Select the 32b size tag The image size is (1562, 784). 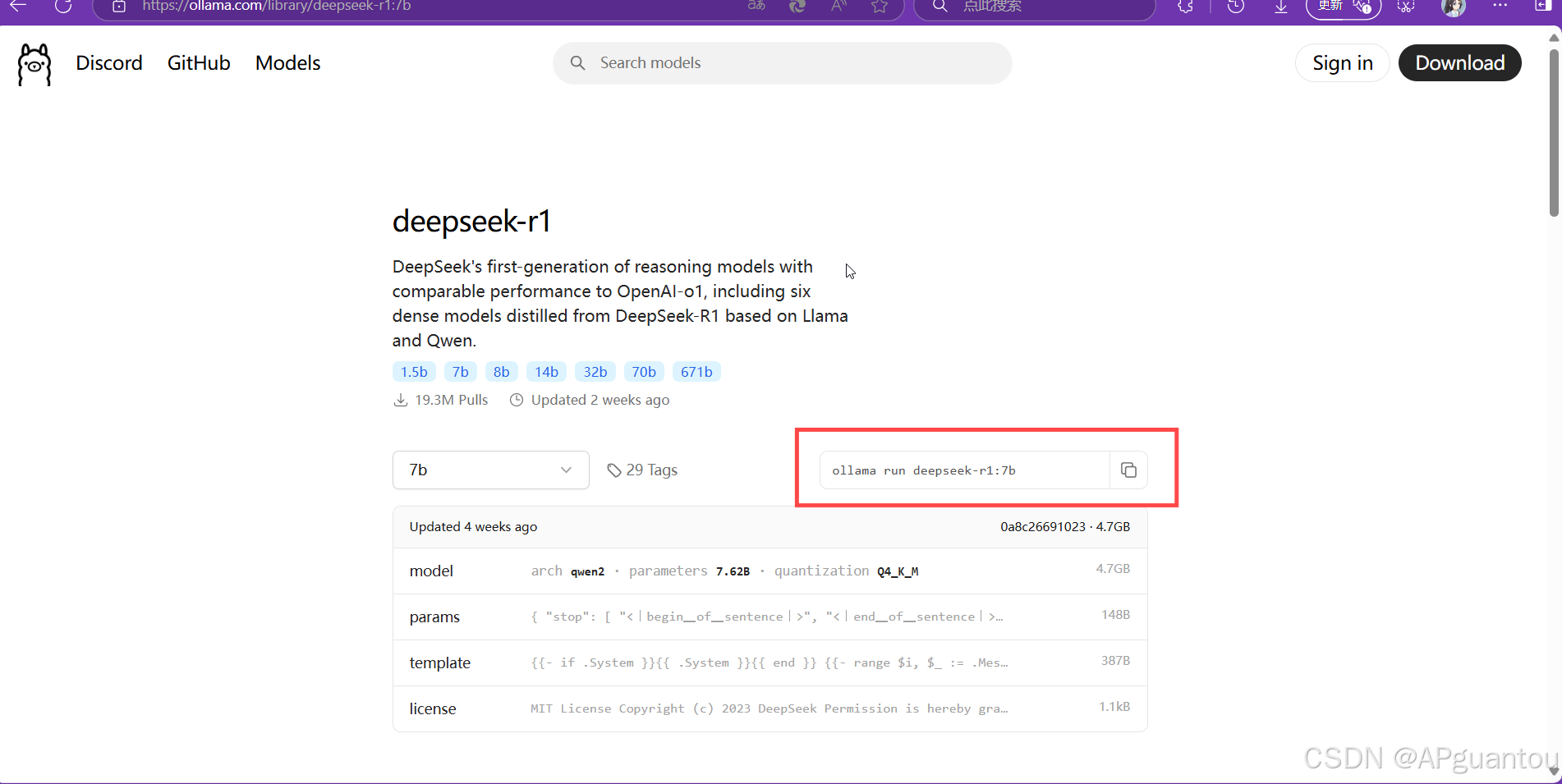pos(595,372)
